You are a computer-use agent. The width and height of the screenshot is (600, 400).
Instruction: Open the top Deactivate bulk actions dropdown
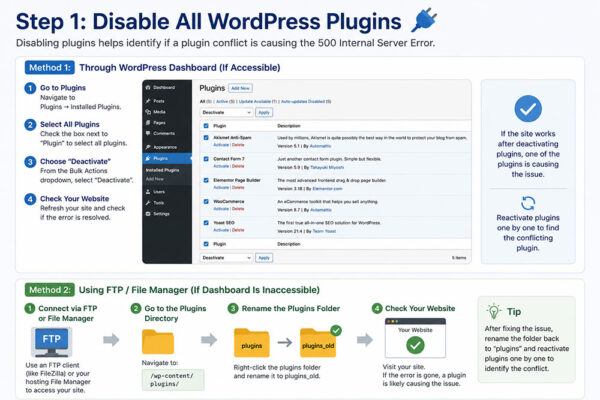click(x=226, y=113)
